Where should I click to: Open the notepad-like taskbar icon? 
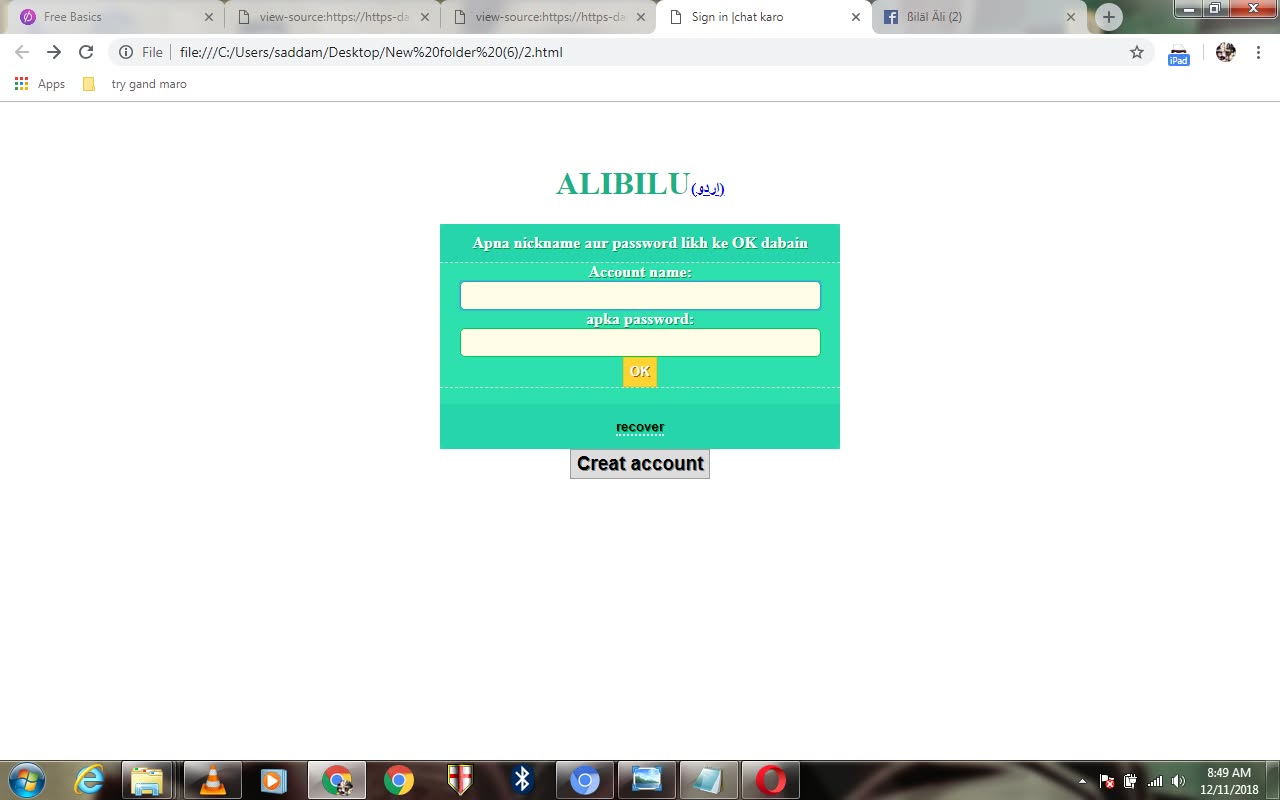click(708, 780)
